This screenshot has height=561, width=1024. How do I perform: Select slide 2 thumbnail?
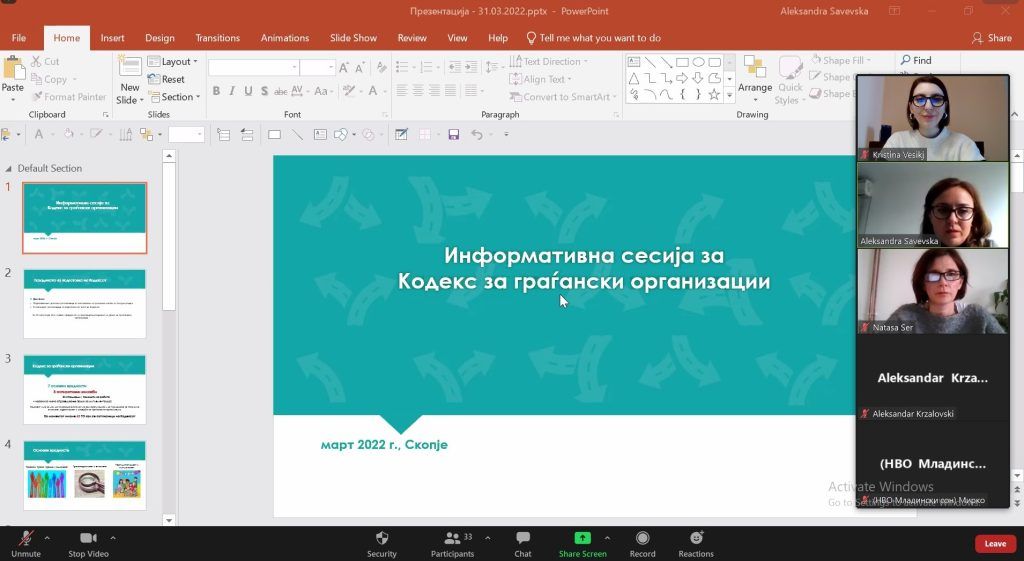pyautogui.click(x=85, y=304)
